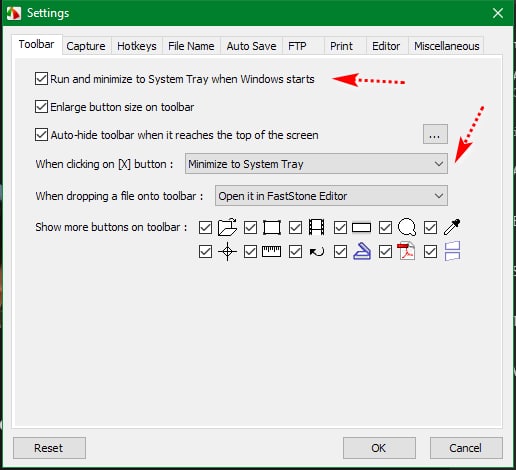This screenshot has height=470, width=516.
Task: Open the Minimize to System Tray dropdown
Action: tap(316, 164)
